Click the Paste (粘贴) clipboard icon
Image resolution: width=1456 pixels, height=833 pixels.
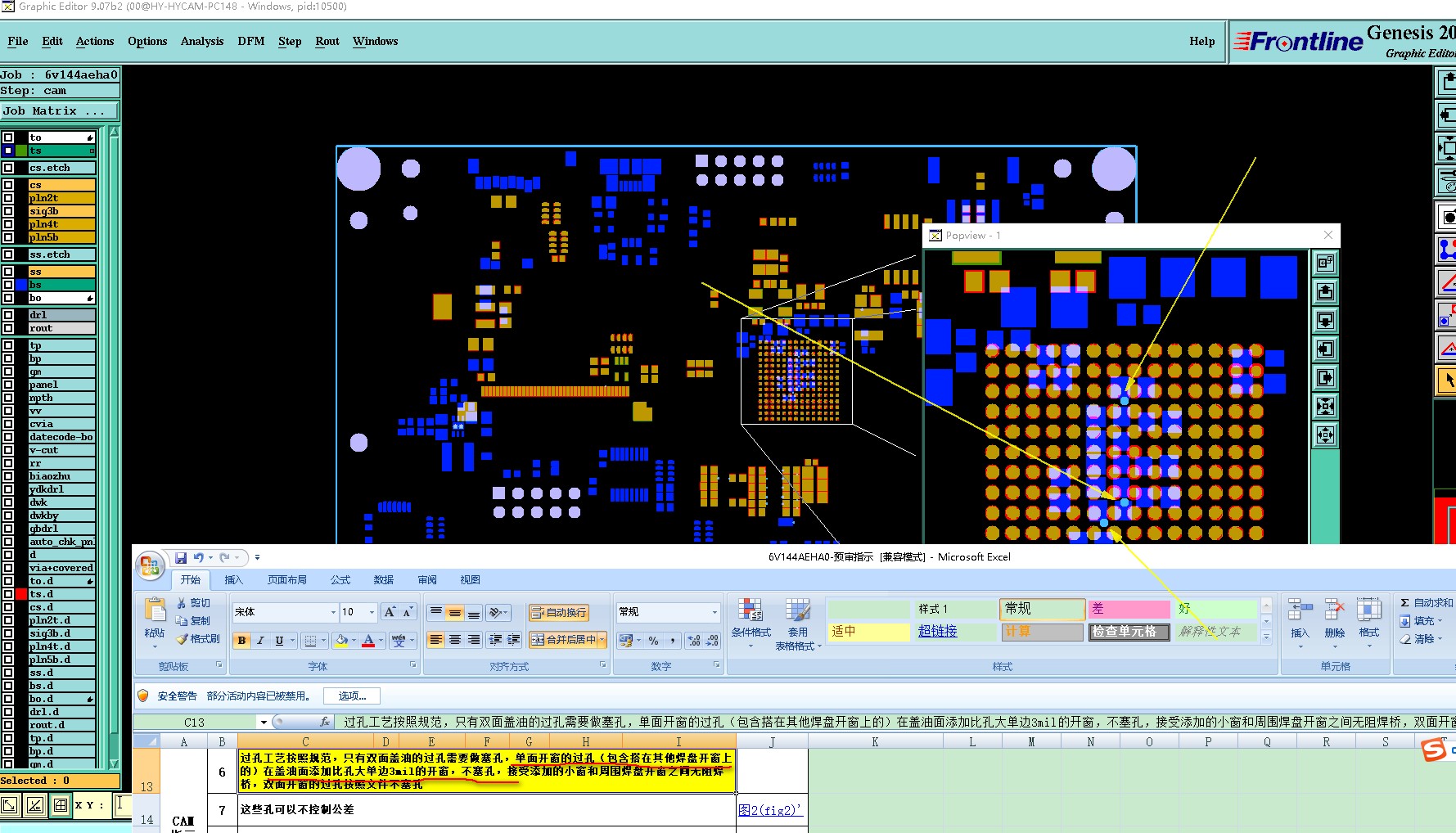click(x=155, y=610)
